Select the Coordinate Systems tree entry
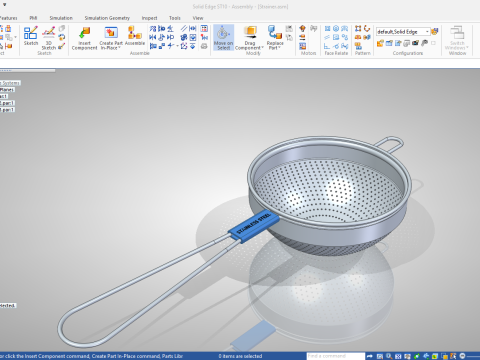This screenshot has height=360, width=480. point(10,83)
